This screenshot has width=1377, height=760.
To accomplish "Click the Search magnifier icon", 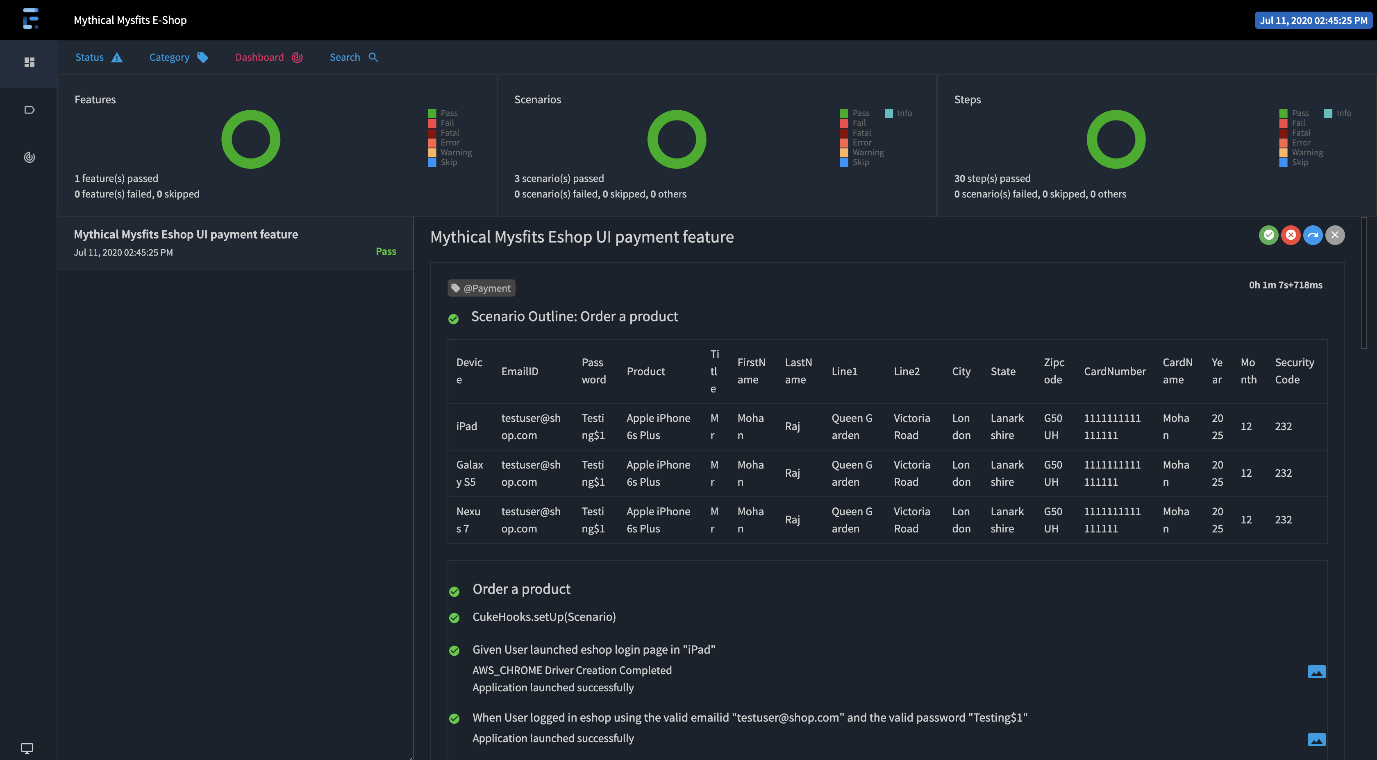I will pos(373,57).
